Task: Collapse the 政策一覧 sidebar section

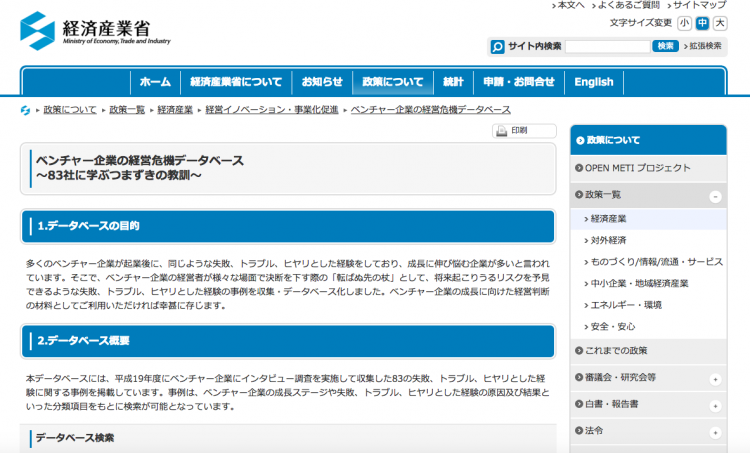Action: 715,197
